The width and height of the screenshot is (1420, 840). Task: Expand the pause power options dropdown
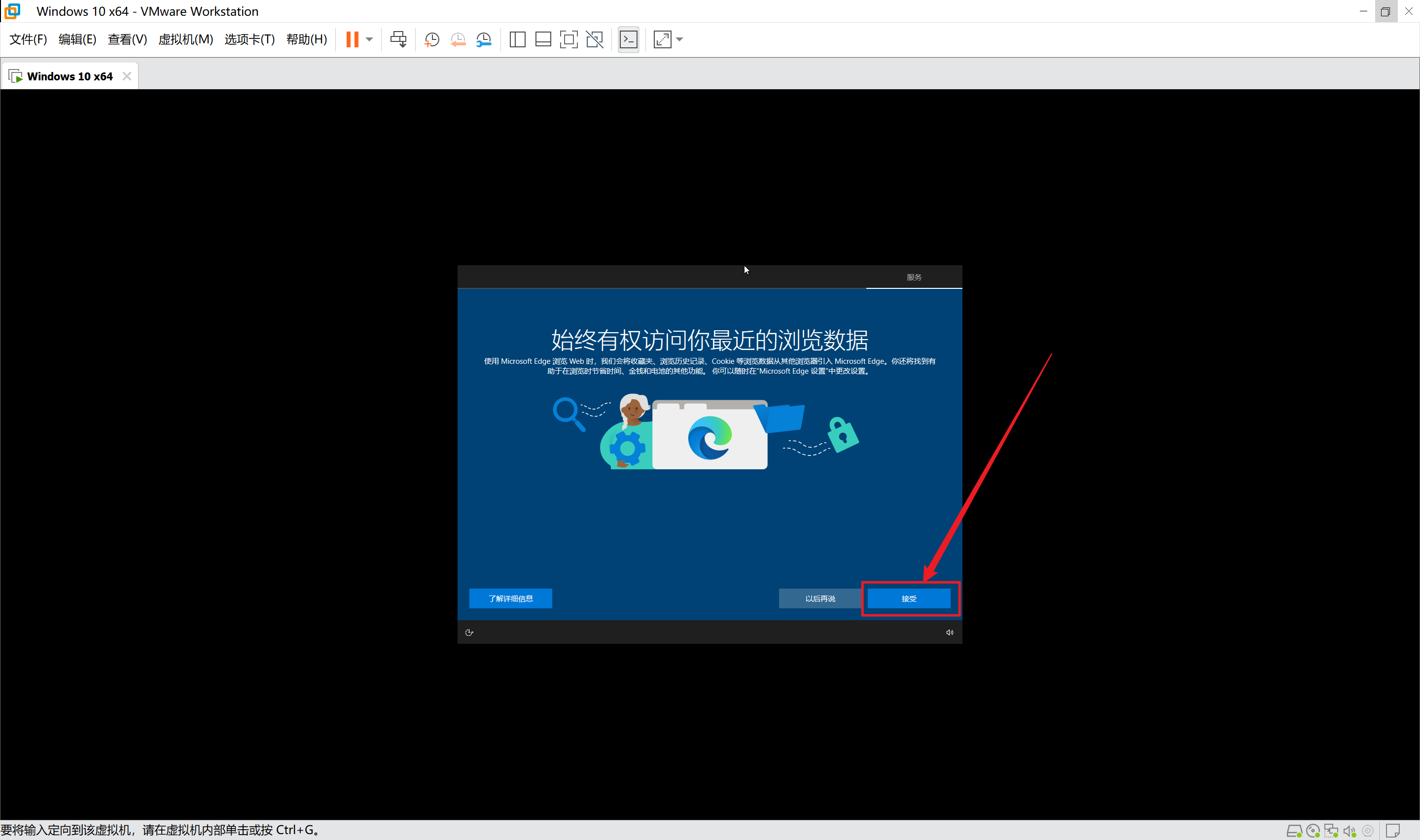pyautogui.click(x=370, y=39)
